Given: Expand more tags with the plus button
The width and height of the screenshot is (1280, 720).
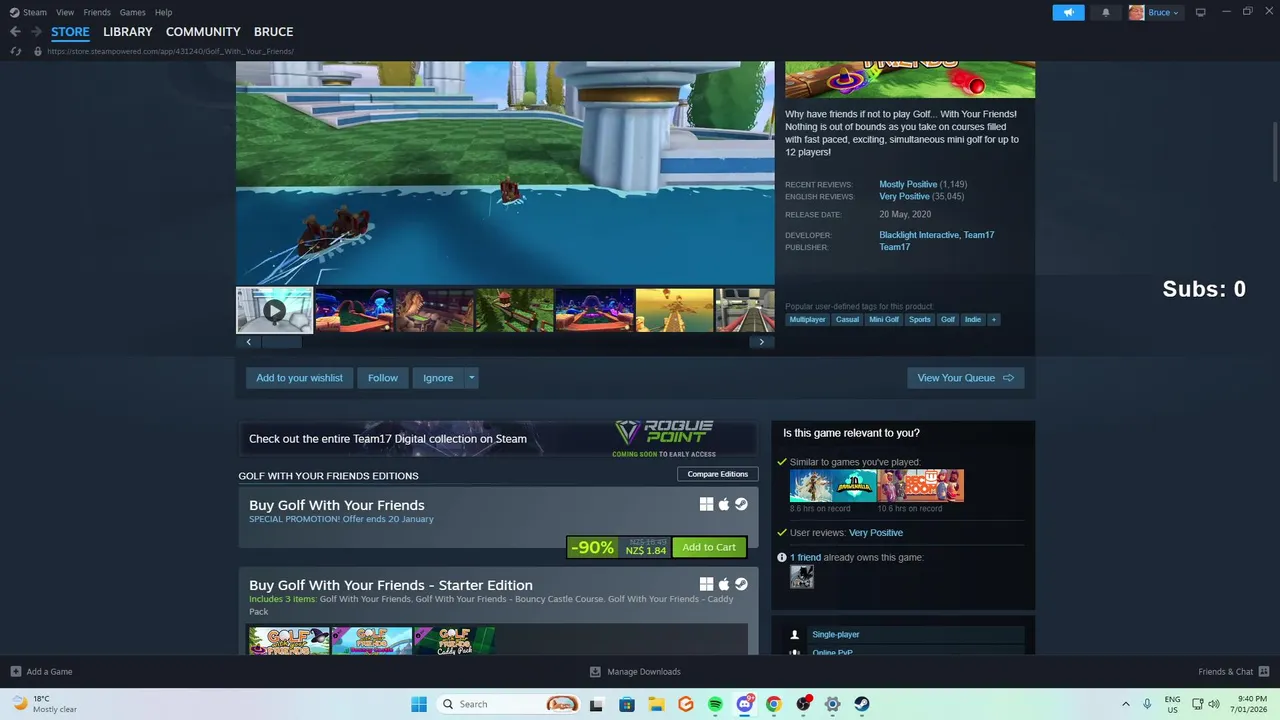Looking at the screenshot, I should click(x=993, y=319).
